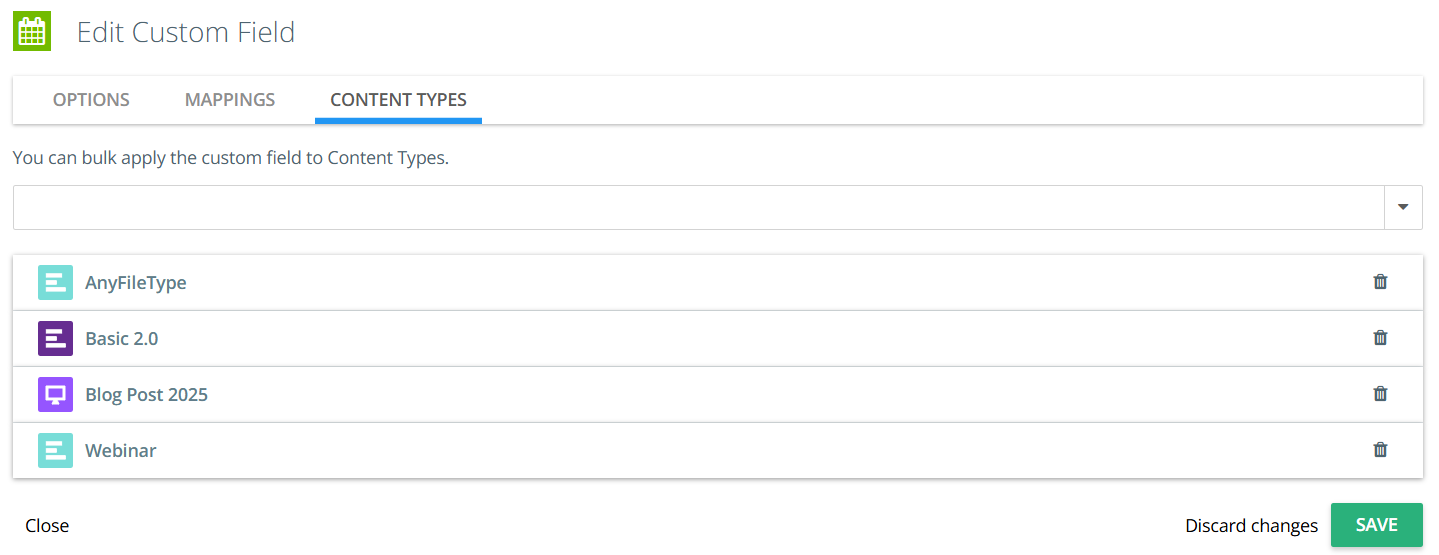Select the Content Types tab
This screenshot has height=555, width=1439.
tap(398, 100)
